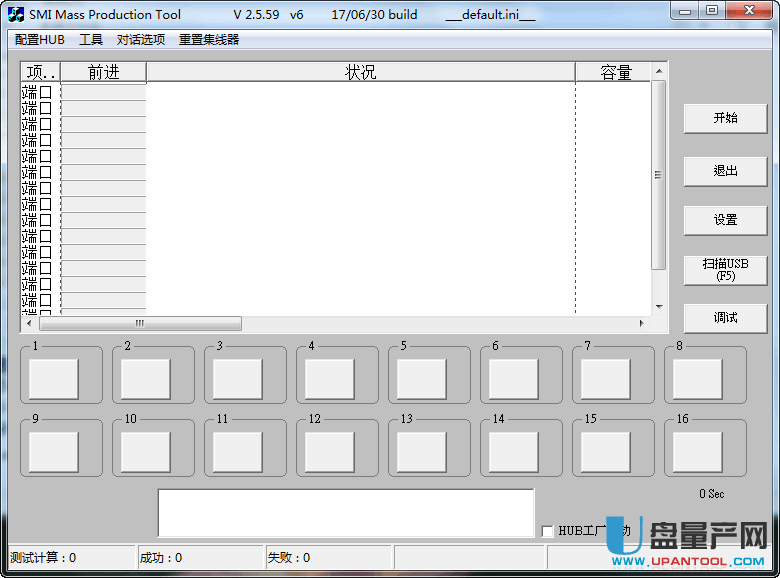The width and height of the screenshot is (780, 578).
Task: Click the SMI app icon in title bar
Action: pos(15,15)
